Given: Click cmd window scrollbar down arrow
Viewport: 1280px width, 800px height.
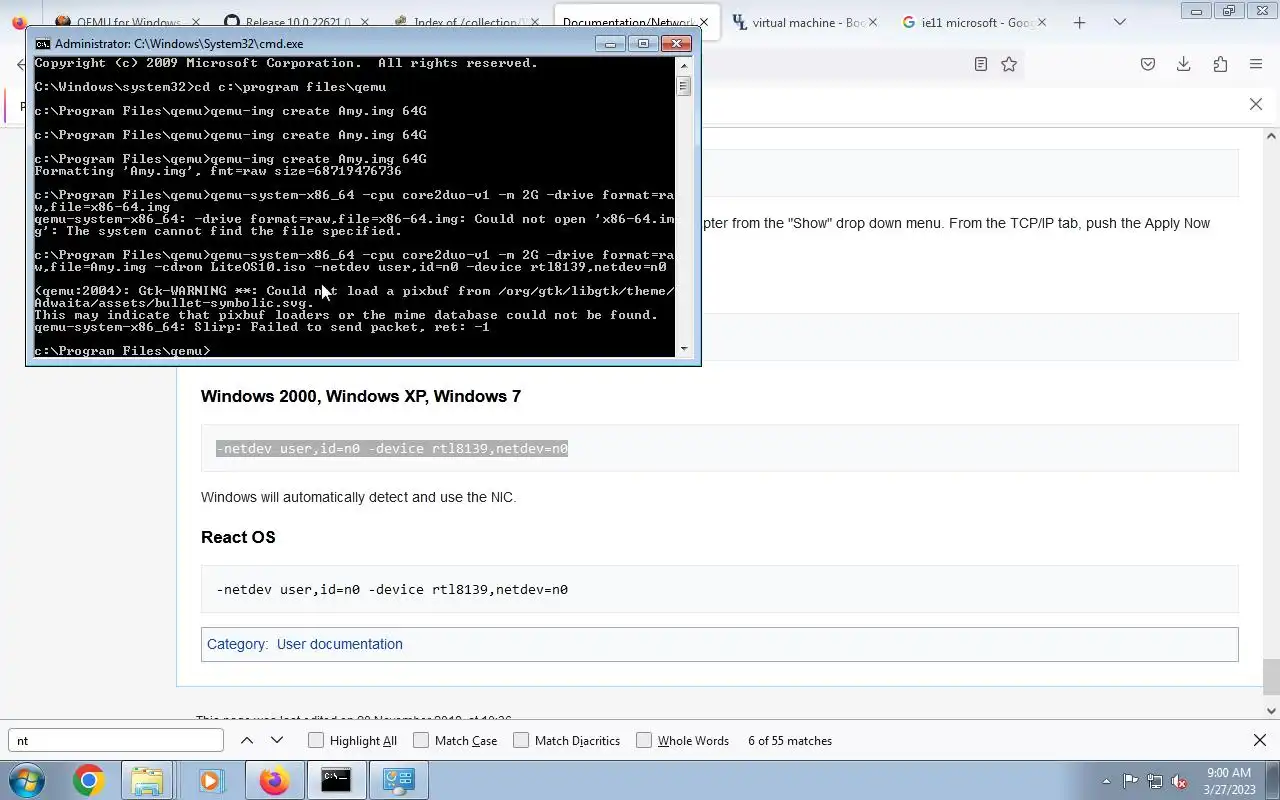Looking at the screenshot, I should [684, 348].
